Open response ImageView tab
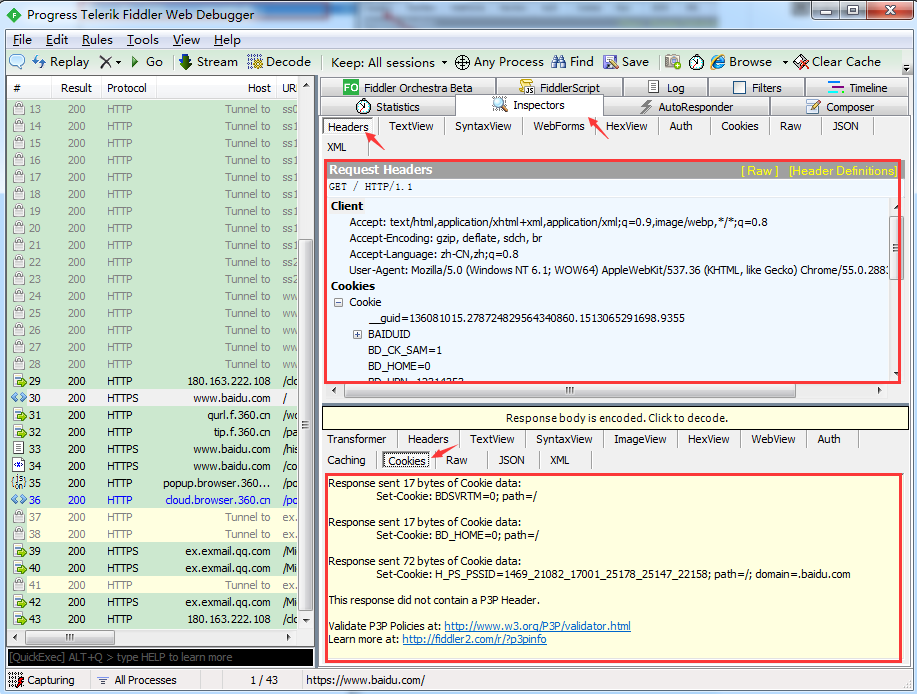Screen dimensions: 917x694 640,439
